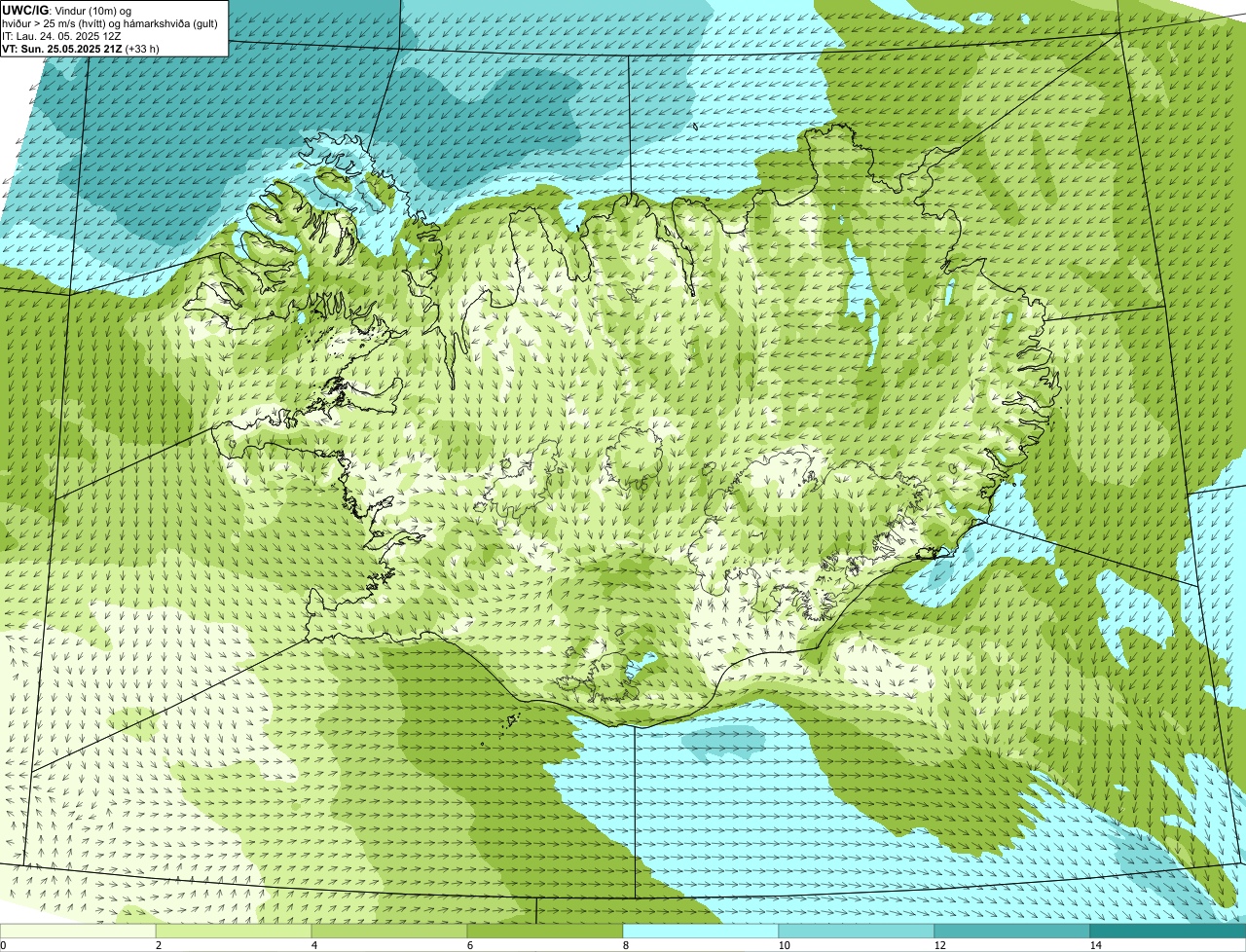The height and width of the screenshot is (952, 1246).
Task: Click the "6" label on the color scale
Action: tap(469, 945)
